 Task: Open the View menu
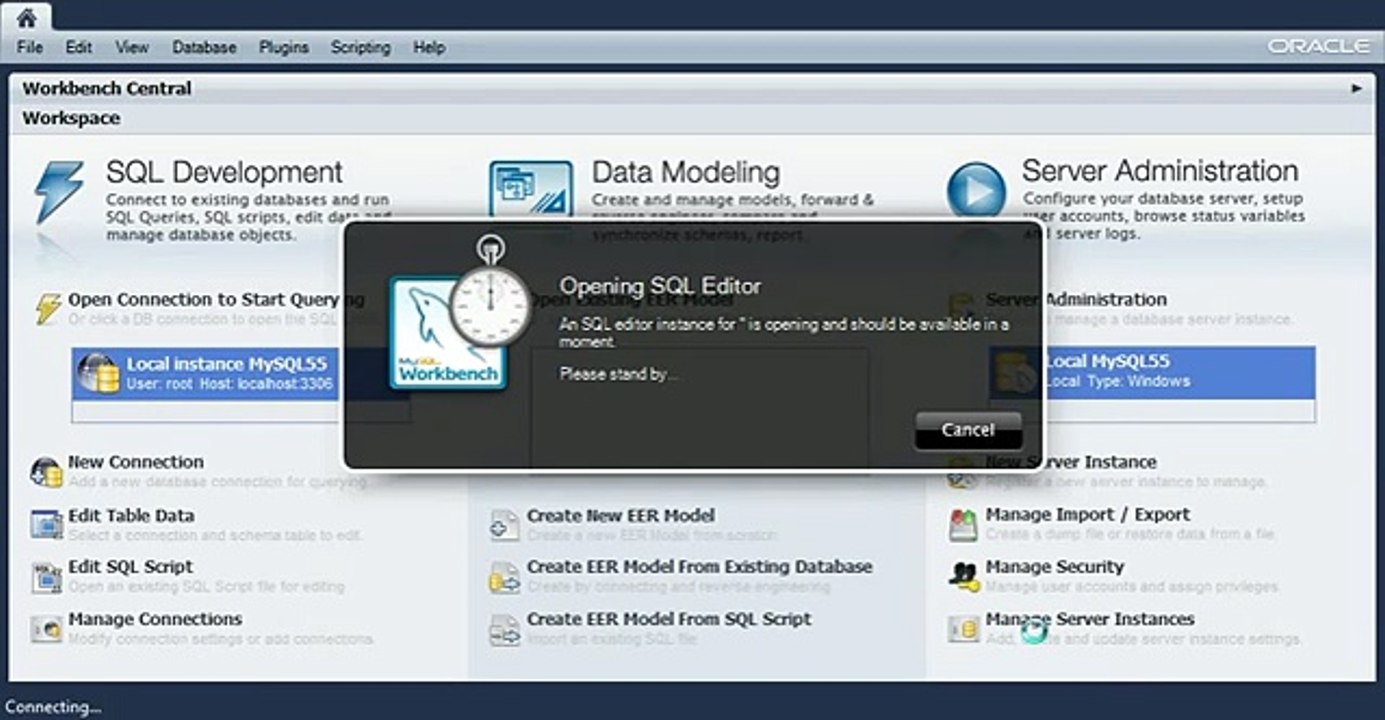tap(132, 47)
